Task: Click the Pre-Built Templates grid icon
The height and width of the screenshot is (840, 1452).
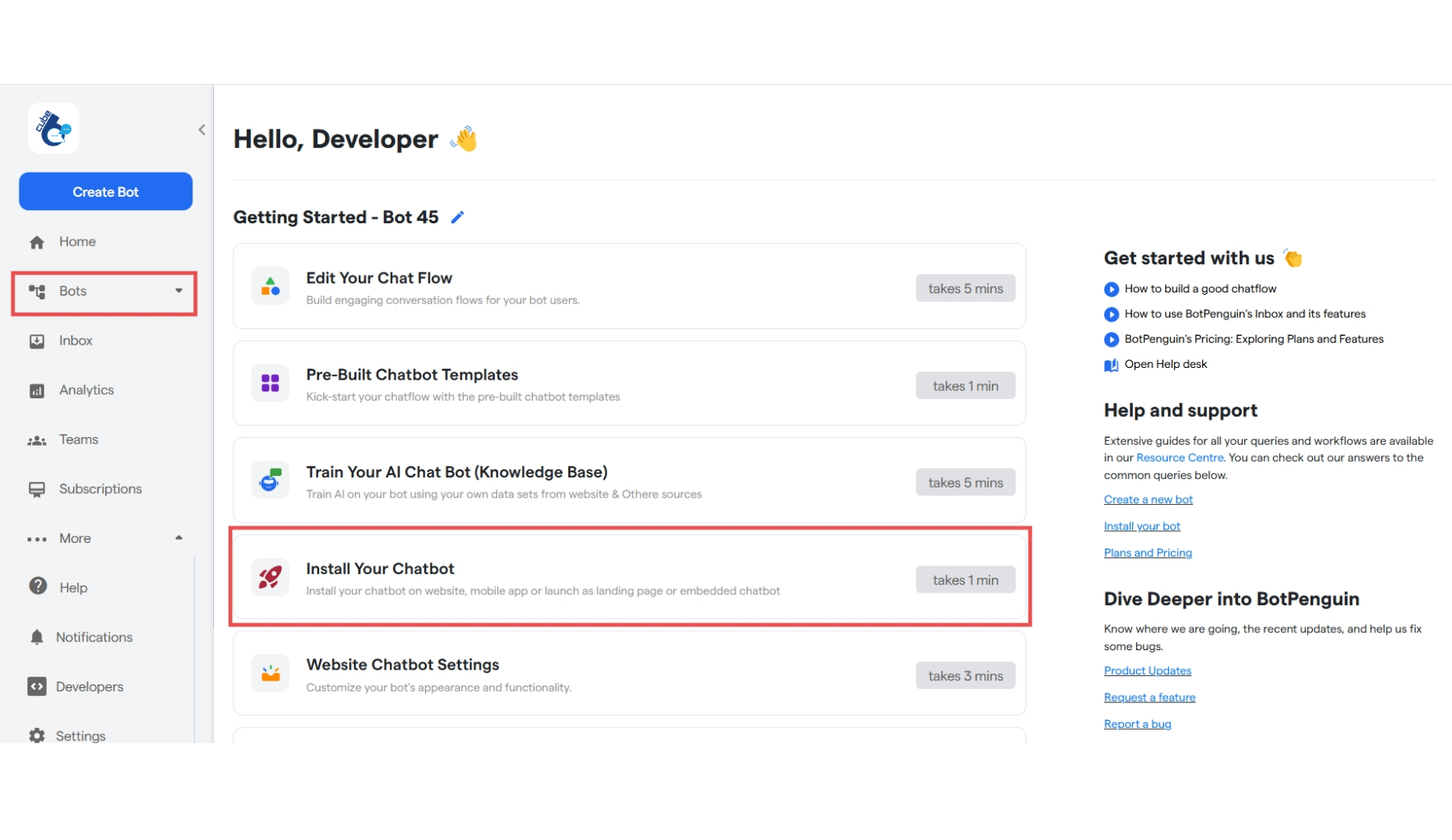Action: coord(270,383)
